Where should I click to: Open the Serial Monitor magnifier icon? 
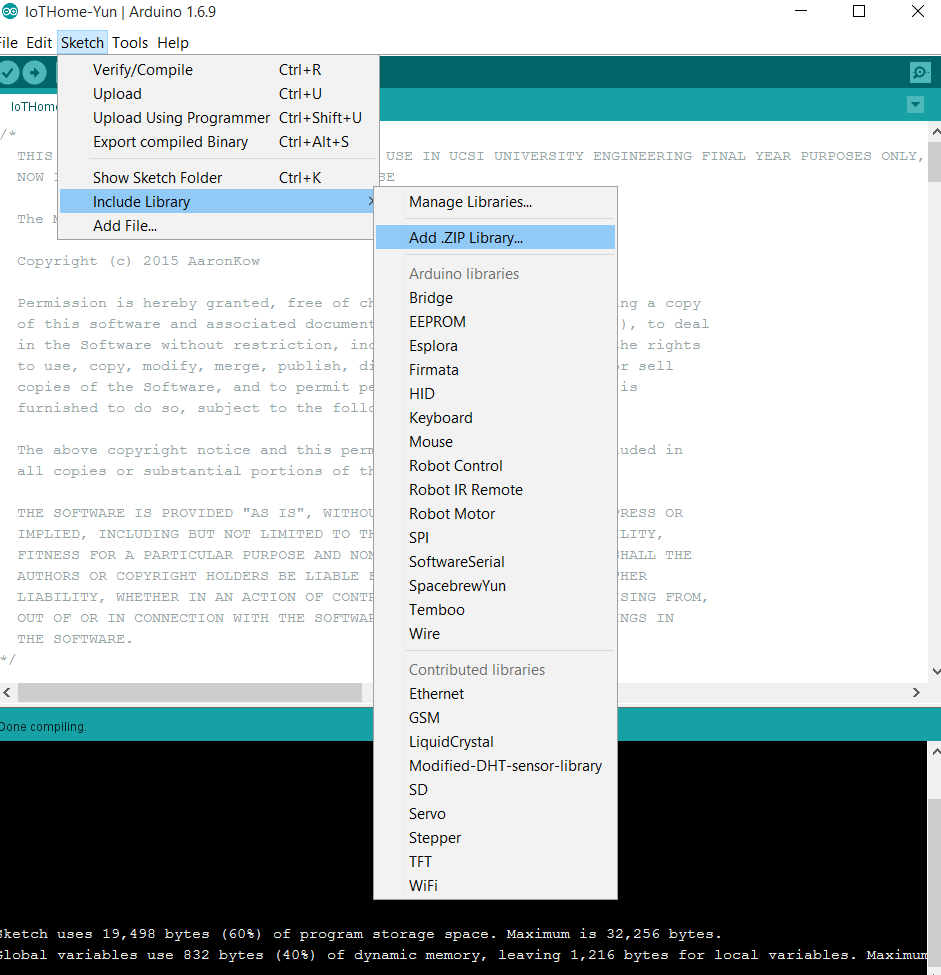(919, 73)
